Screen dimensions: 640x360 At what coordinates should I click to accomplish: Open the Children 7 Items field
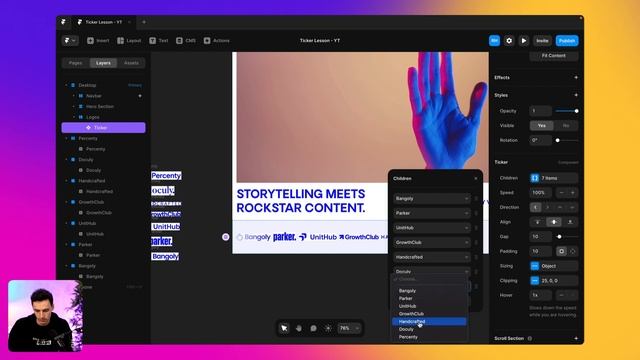coord(554,178)
